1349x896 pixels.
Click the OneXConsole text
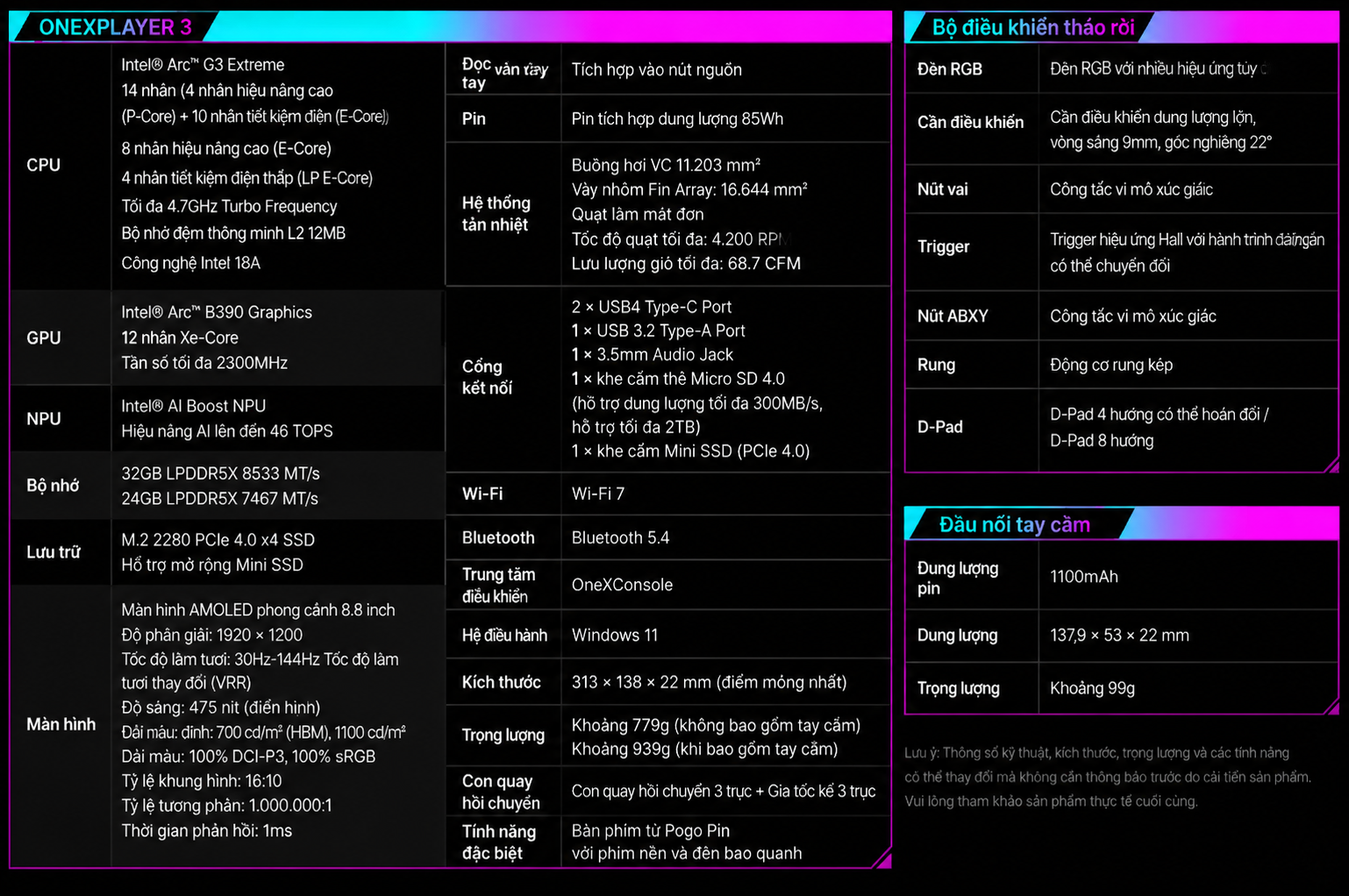coord(622,585)
